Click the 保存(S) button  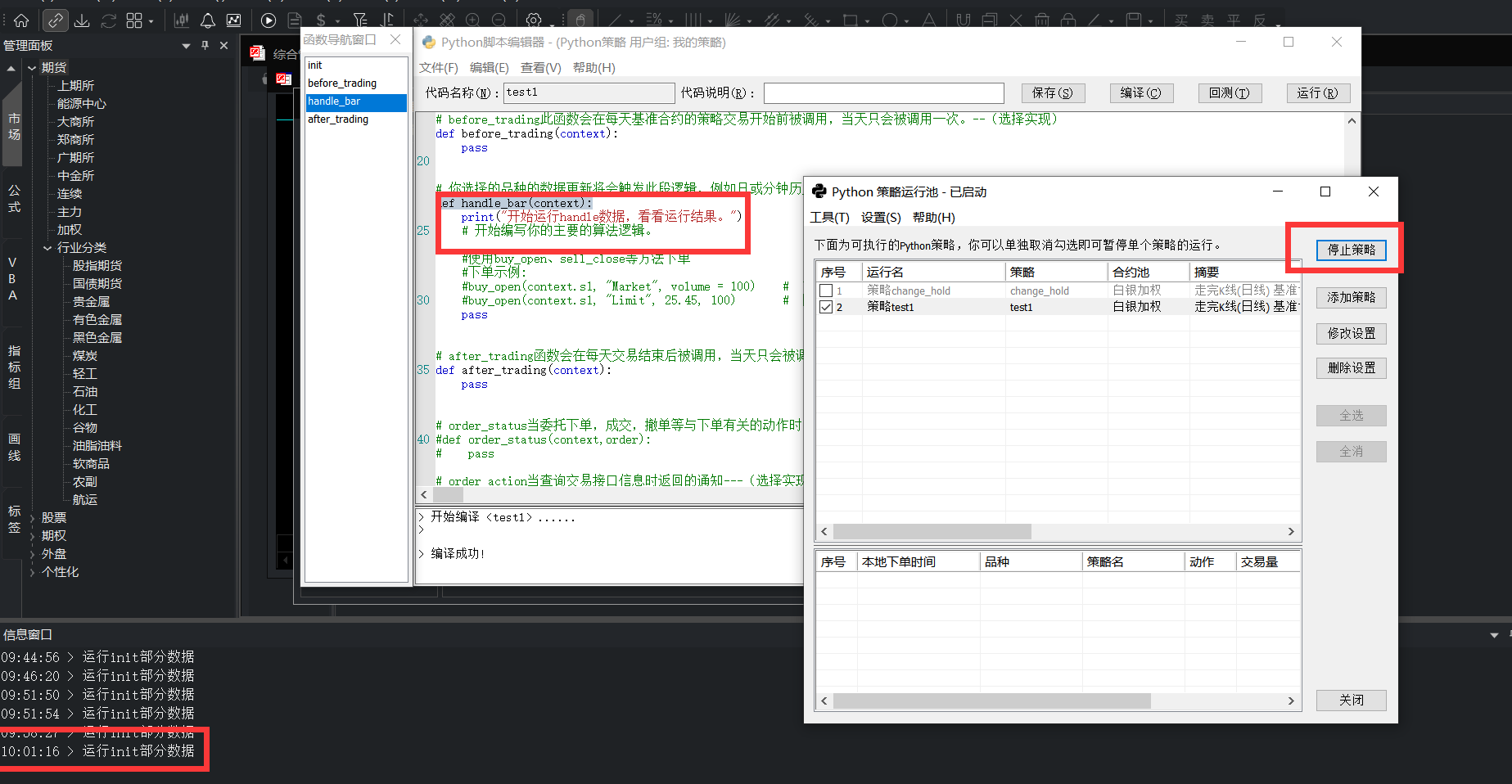click(x=1053, y=93)
